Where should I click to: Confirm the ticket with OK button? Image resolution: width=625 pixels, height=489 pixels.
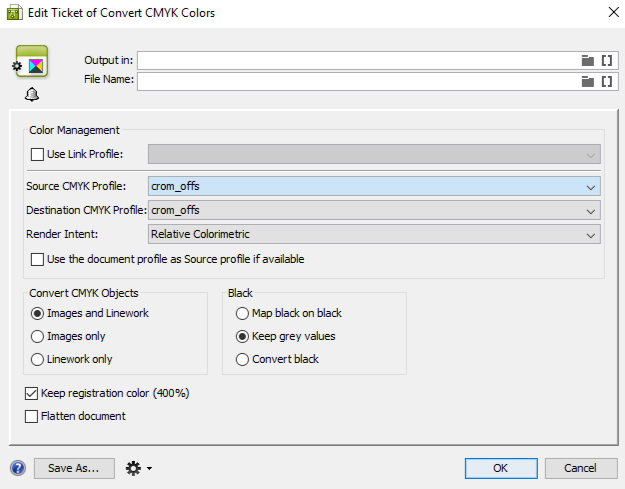pyautogui.click(x=500, y=468)
